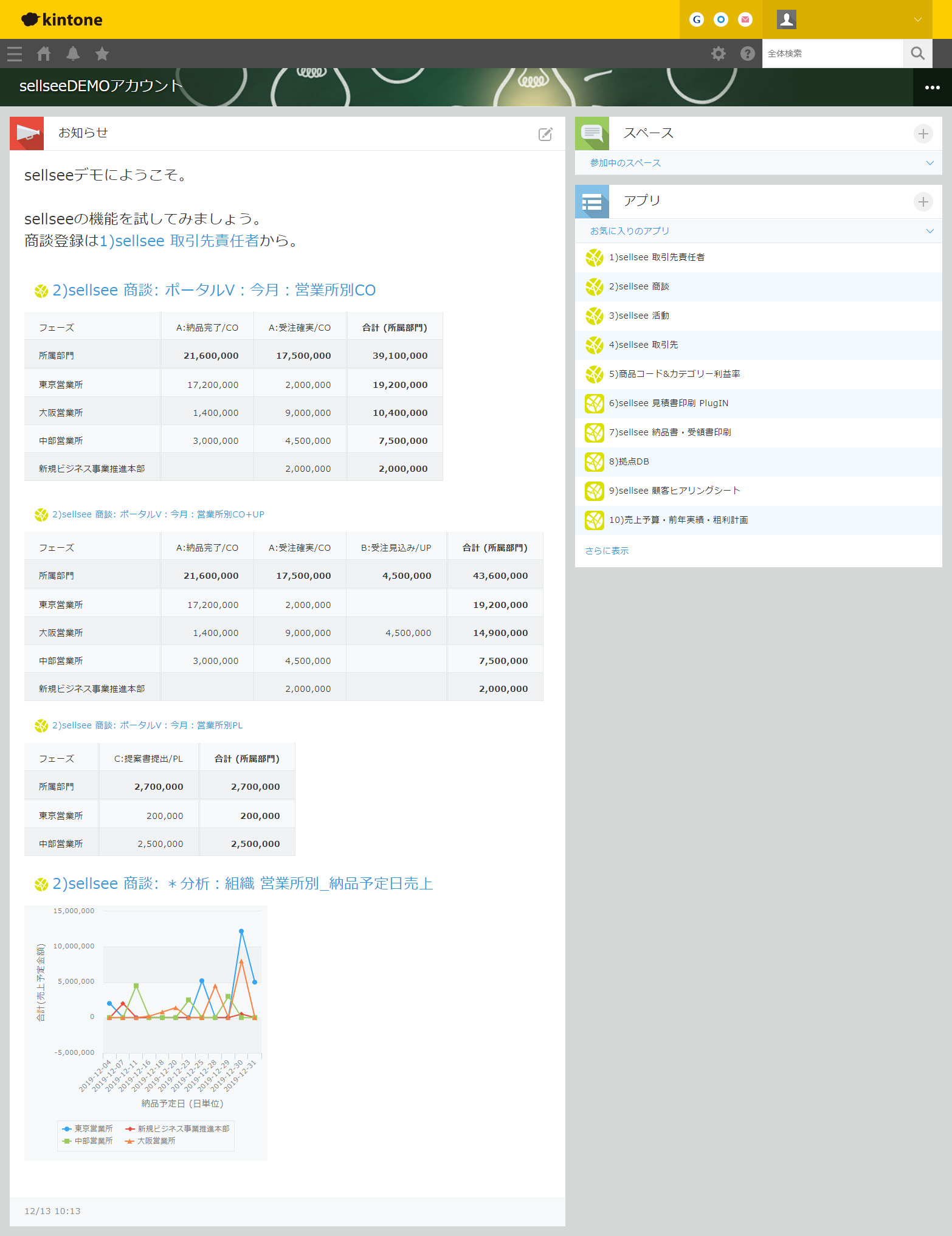Viewport: 952px width, 1236px height.
Task: Add a new app with plus icon
Action: coord(923,202)
